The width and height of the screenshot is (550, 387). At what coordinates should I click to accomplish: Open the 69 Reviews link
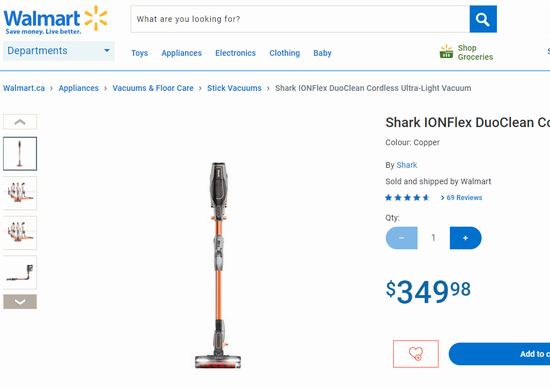click(x=461, y=198)
